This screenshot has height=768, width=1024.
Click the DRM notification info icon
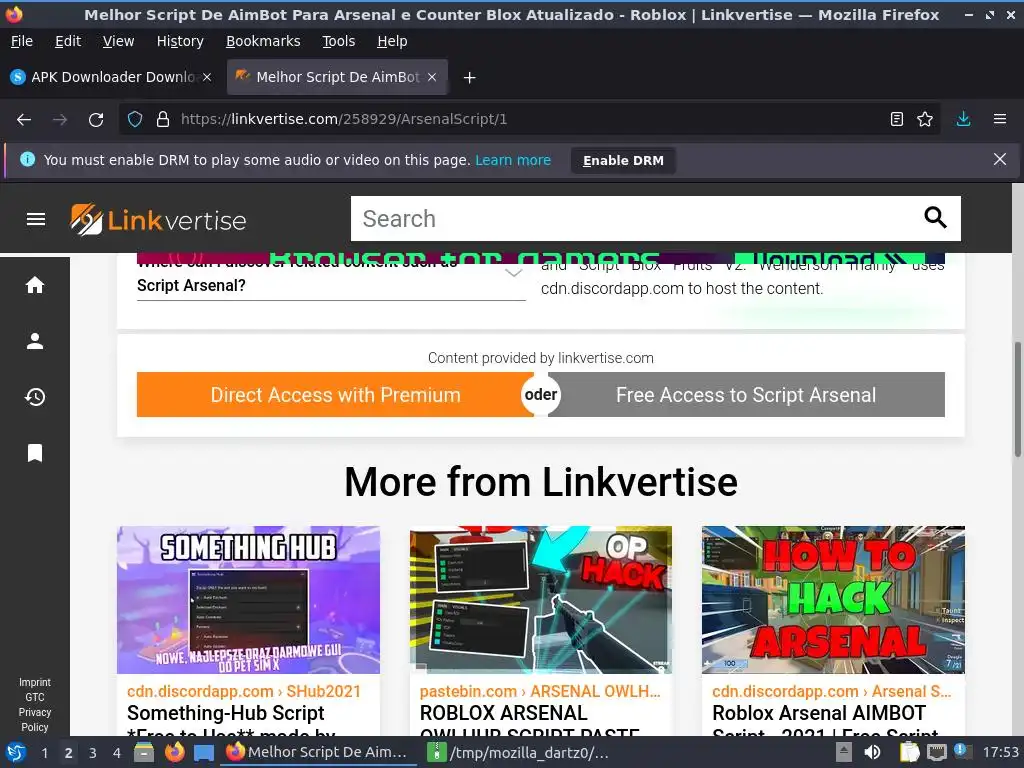(x=27, y=159)
